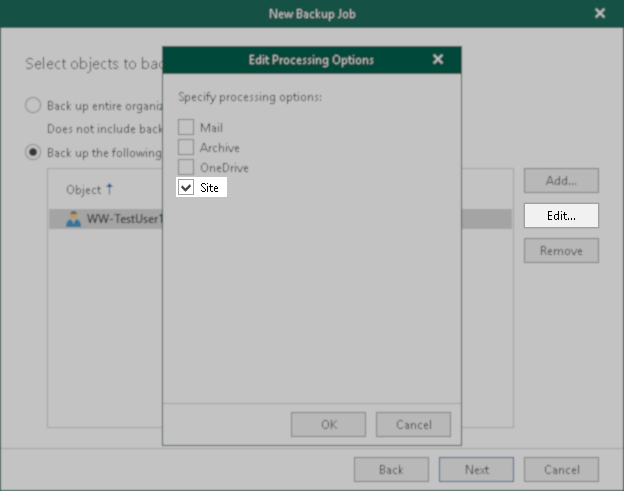Confirm with OK in Edit Processing Options
Viewport: 624px width, 491px height.
(328, 425)
